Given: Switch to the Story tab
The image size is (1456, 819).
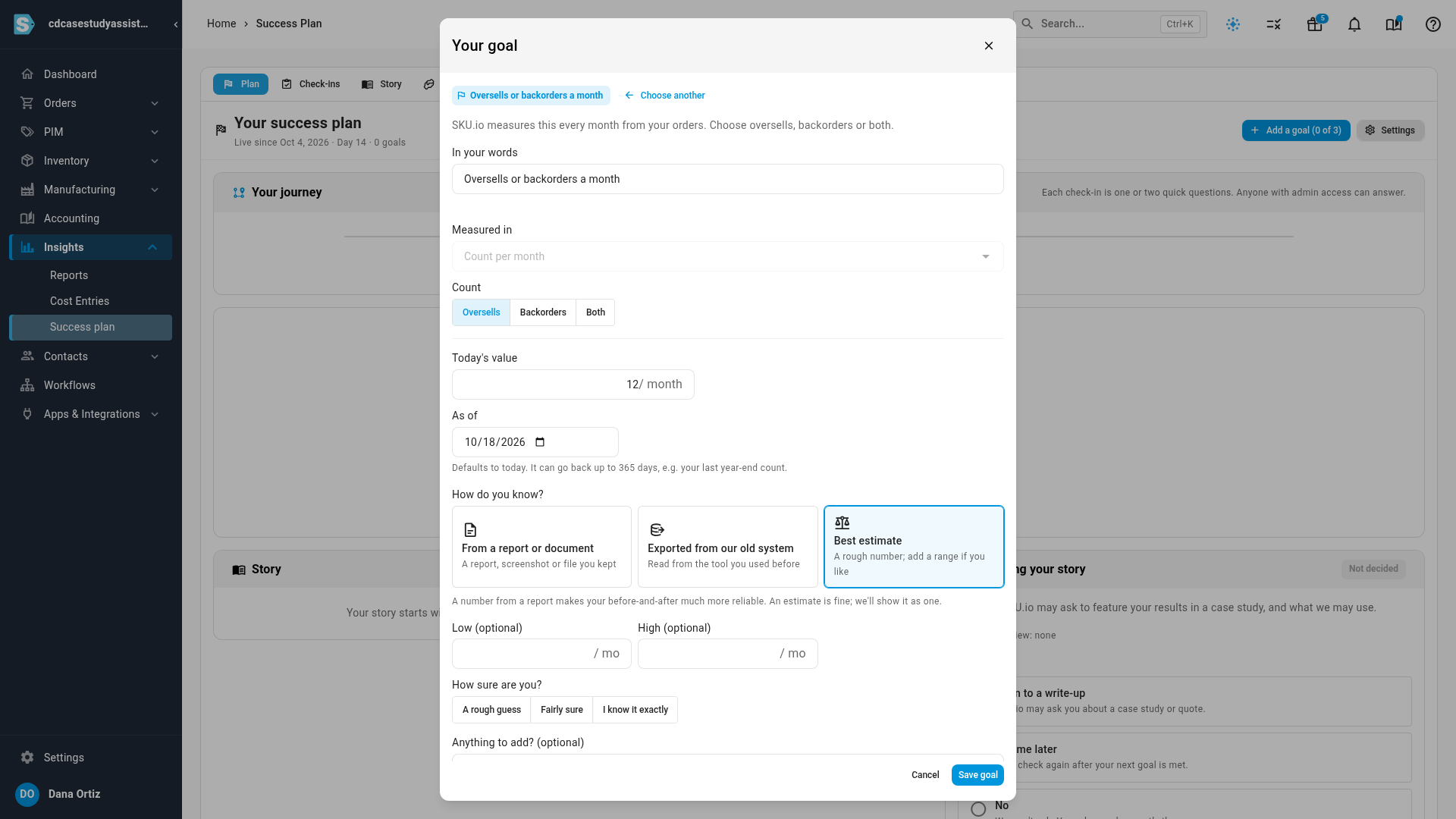Looking at the screenshot, I should [382, 84].
